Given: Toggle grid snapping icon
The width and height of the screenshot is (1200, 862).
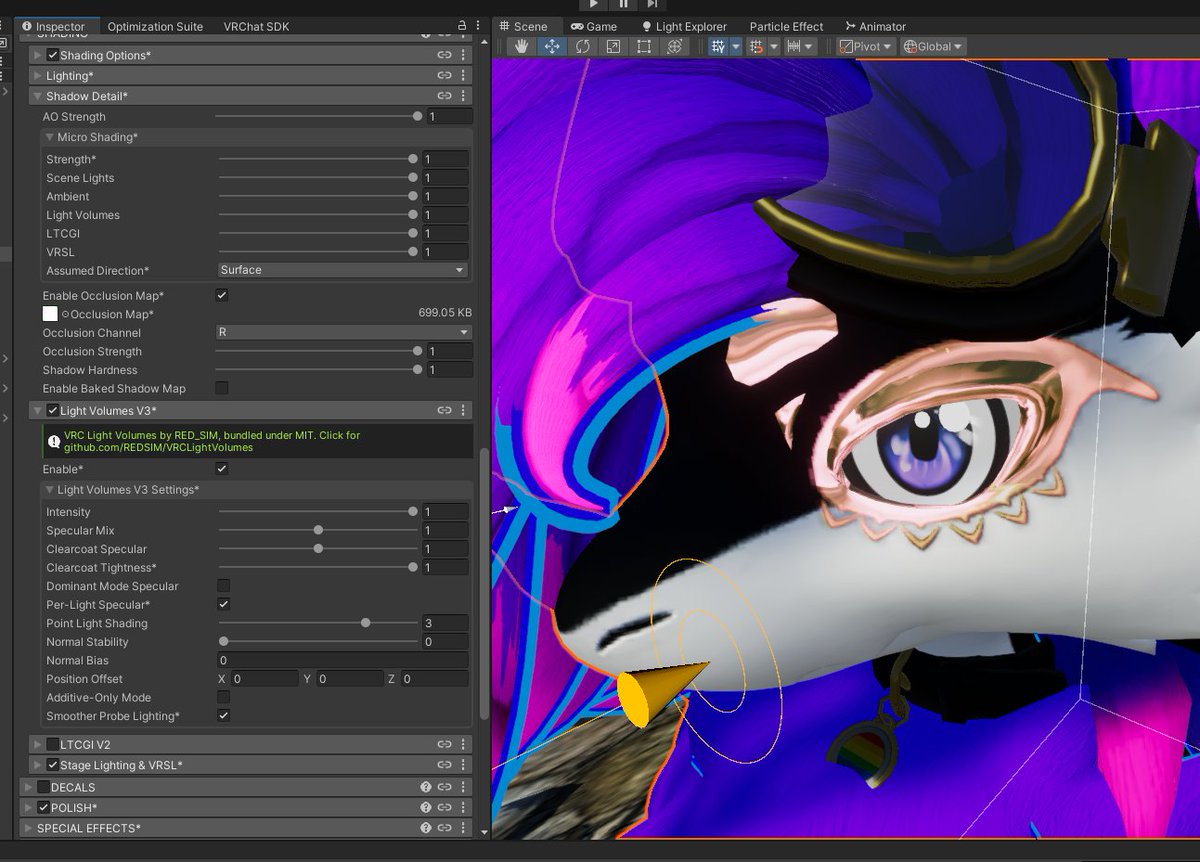Looking at the screenshot, I should pos(718,46).
